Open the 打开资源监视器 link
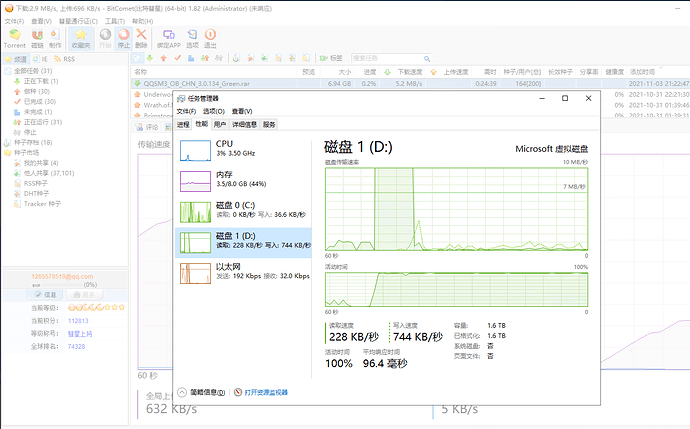Viewport: 690px width, 429px height. point(266,392)
